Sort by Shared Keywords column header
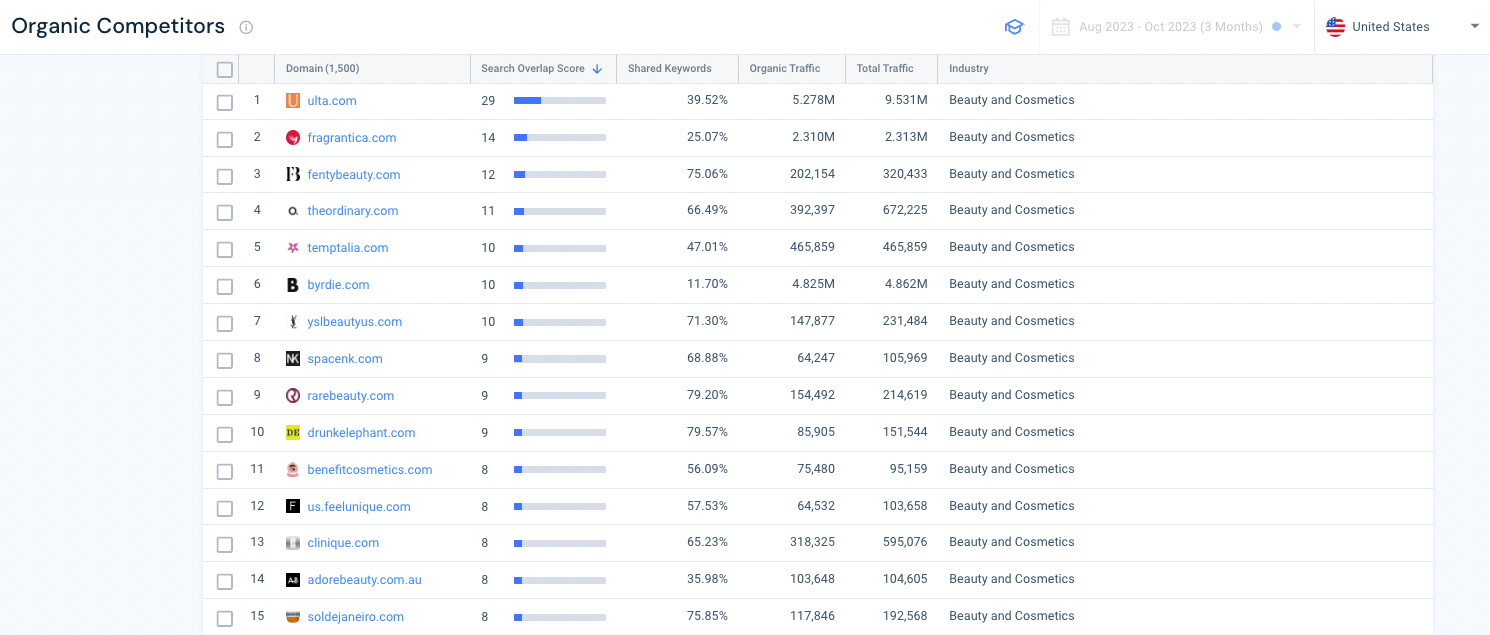 pos(669,69)
